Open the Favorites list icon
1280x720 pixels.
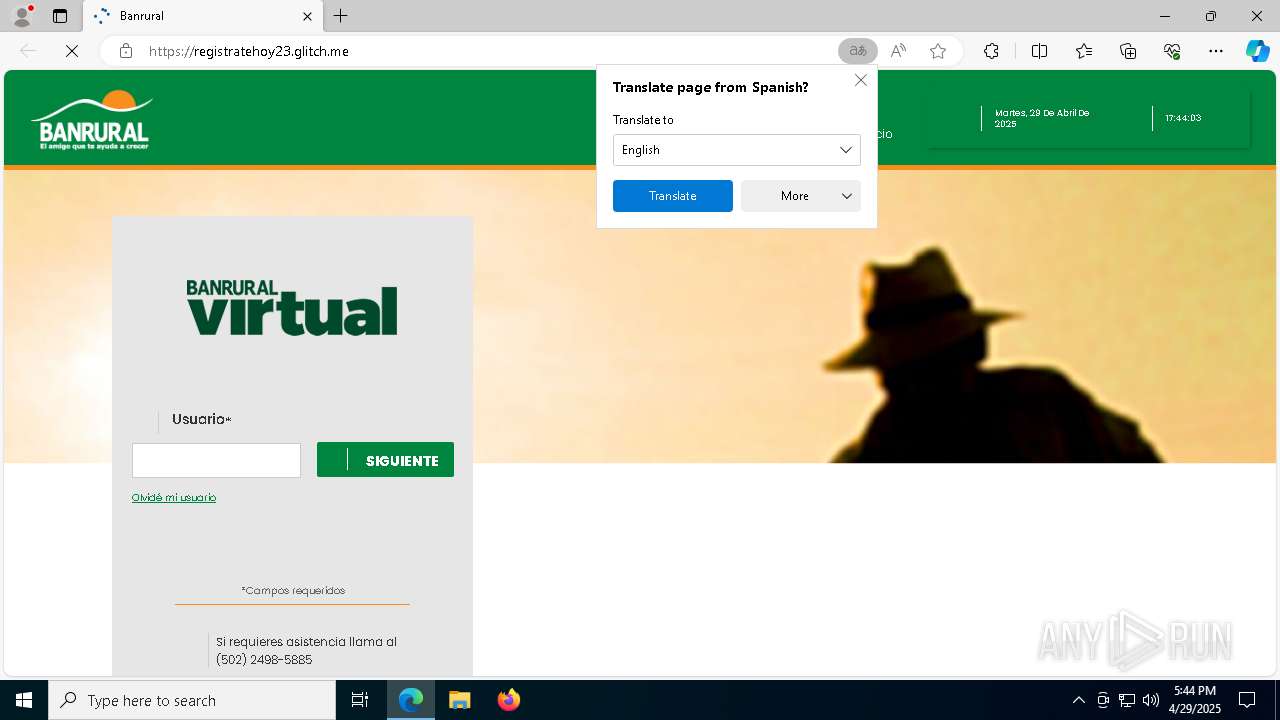1084,51
